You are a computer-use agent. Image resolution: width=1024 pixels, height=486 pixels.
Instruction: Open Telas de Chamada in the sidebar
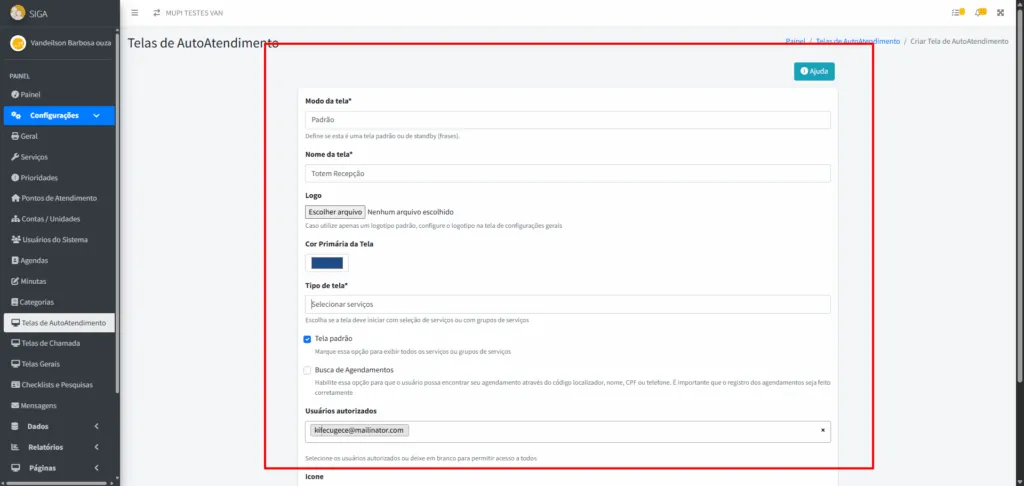(50, 343)
